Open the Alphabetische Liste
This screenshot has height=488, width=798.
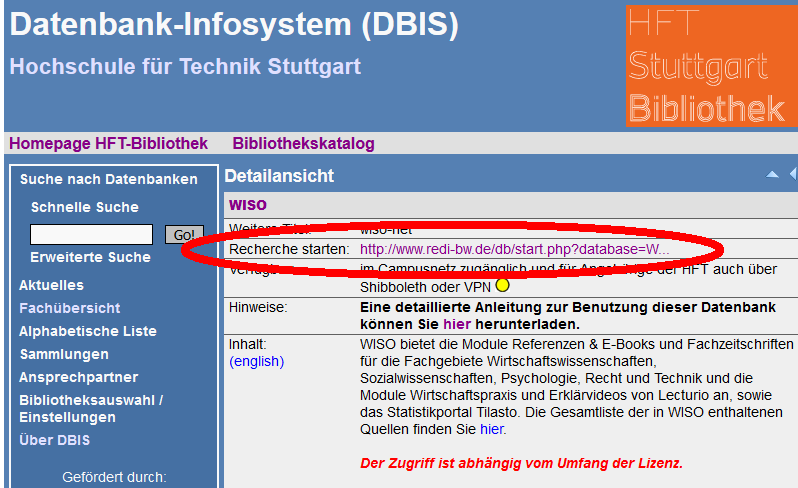(x=88, y=331)
